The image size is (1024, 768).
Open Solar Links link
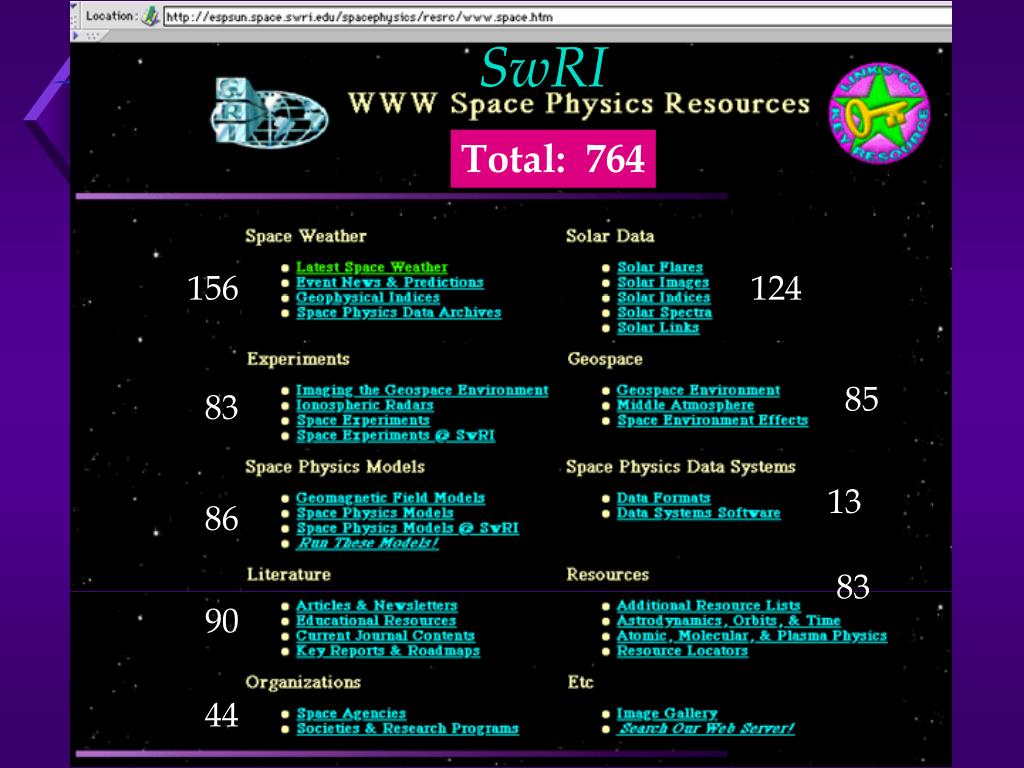click(658, 327)
